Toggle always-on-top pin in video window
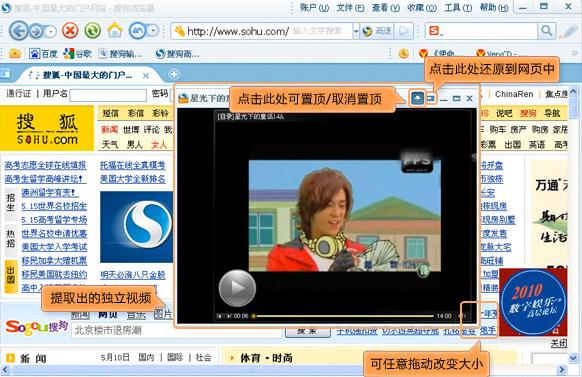This screenshot has height=377, width=582. (x=418, y=98)
